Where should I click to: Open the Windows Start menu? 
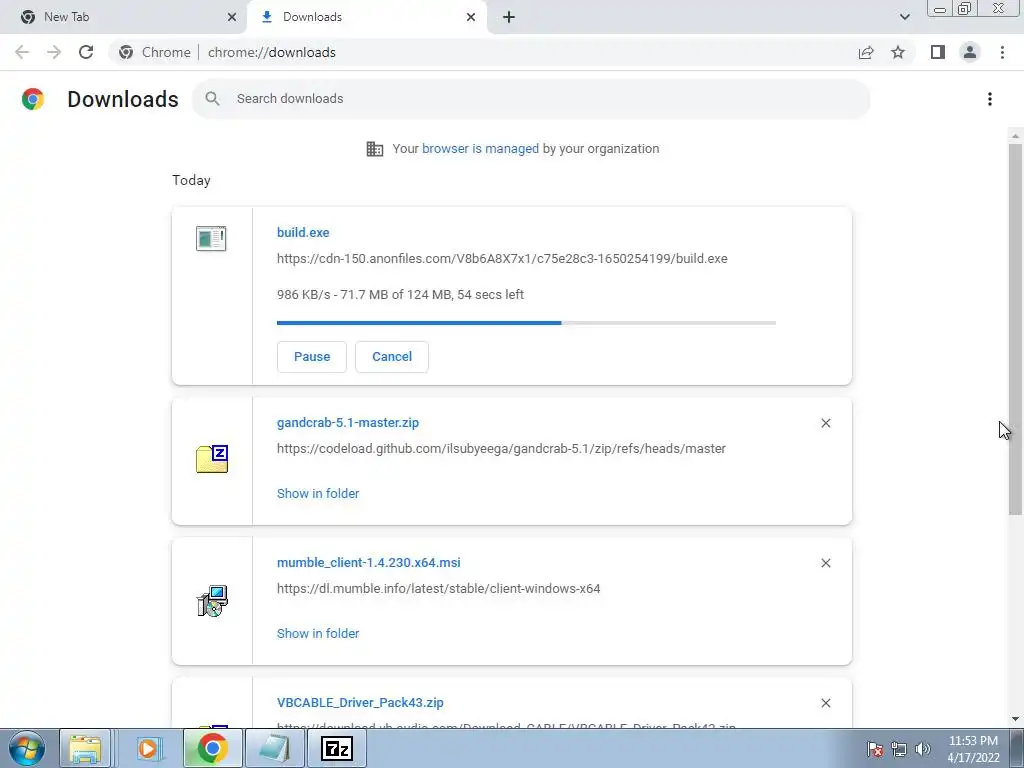click(26, 748)
